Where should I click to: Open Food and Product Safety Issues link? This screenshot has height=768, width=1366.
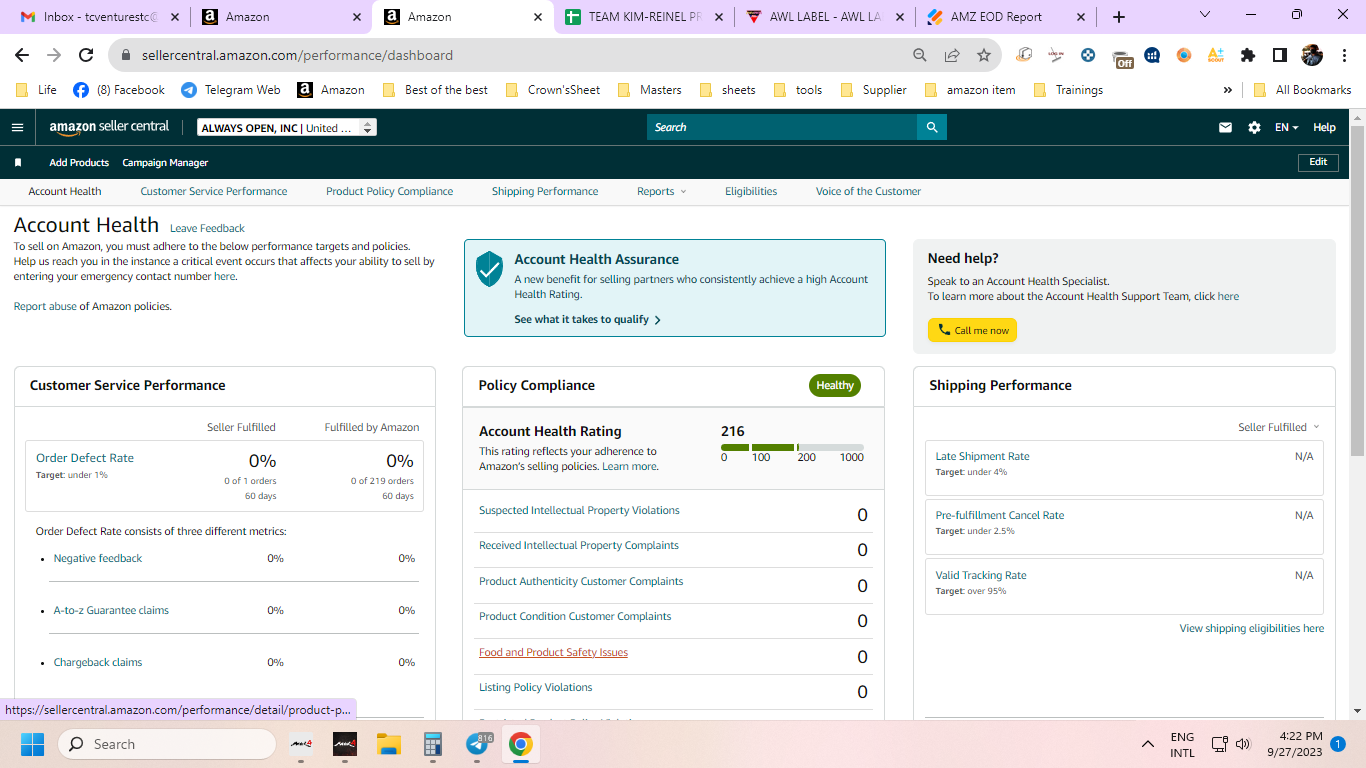[553, 652]
